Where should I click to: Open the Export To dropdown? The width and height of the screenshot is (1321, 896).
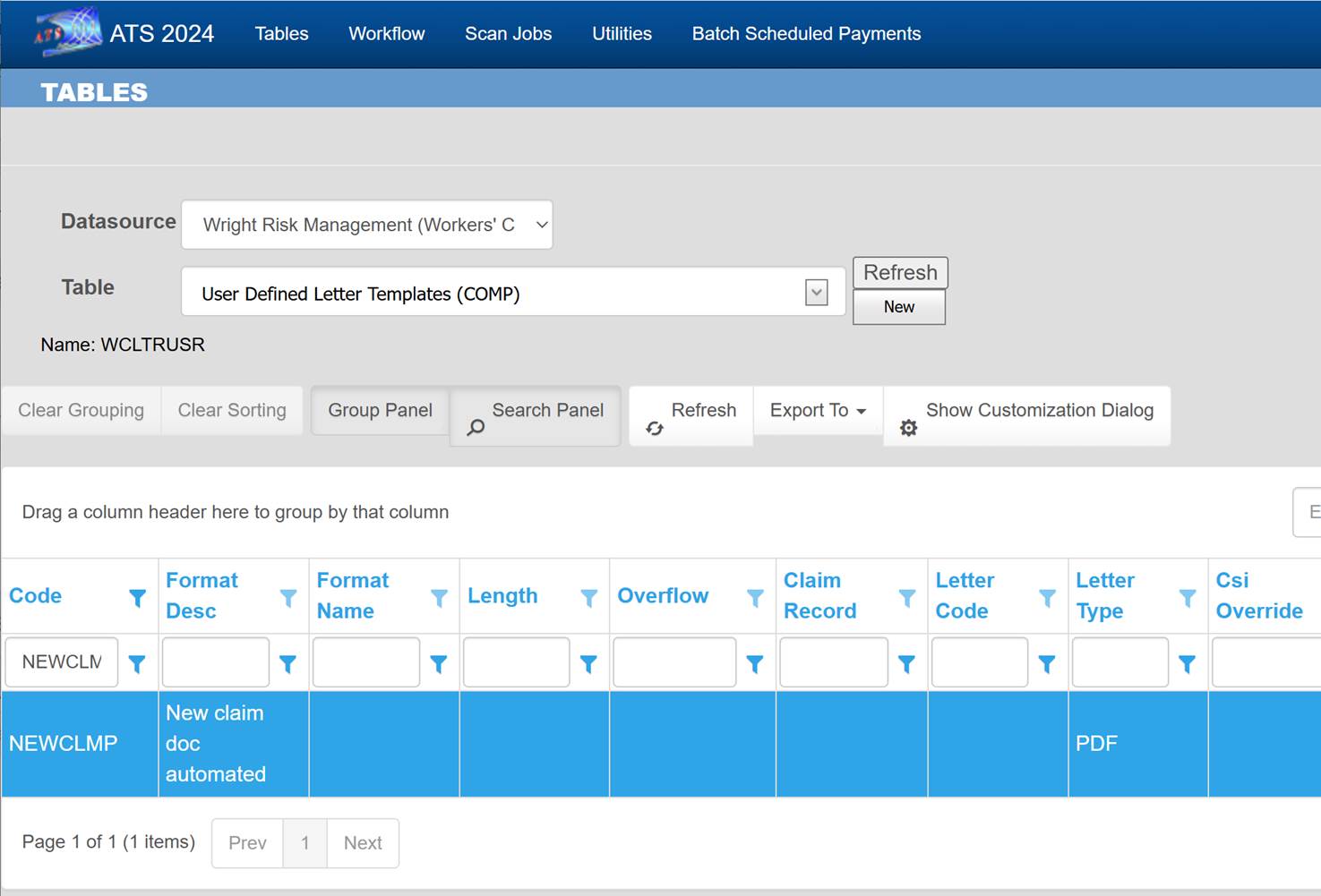click(x=818, y=411)
